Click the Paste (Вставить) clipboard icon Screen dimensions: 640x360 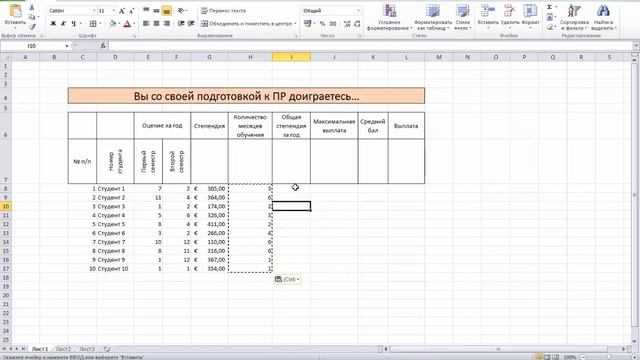pyautogui.click(x=15, y=11)
